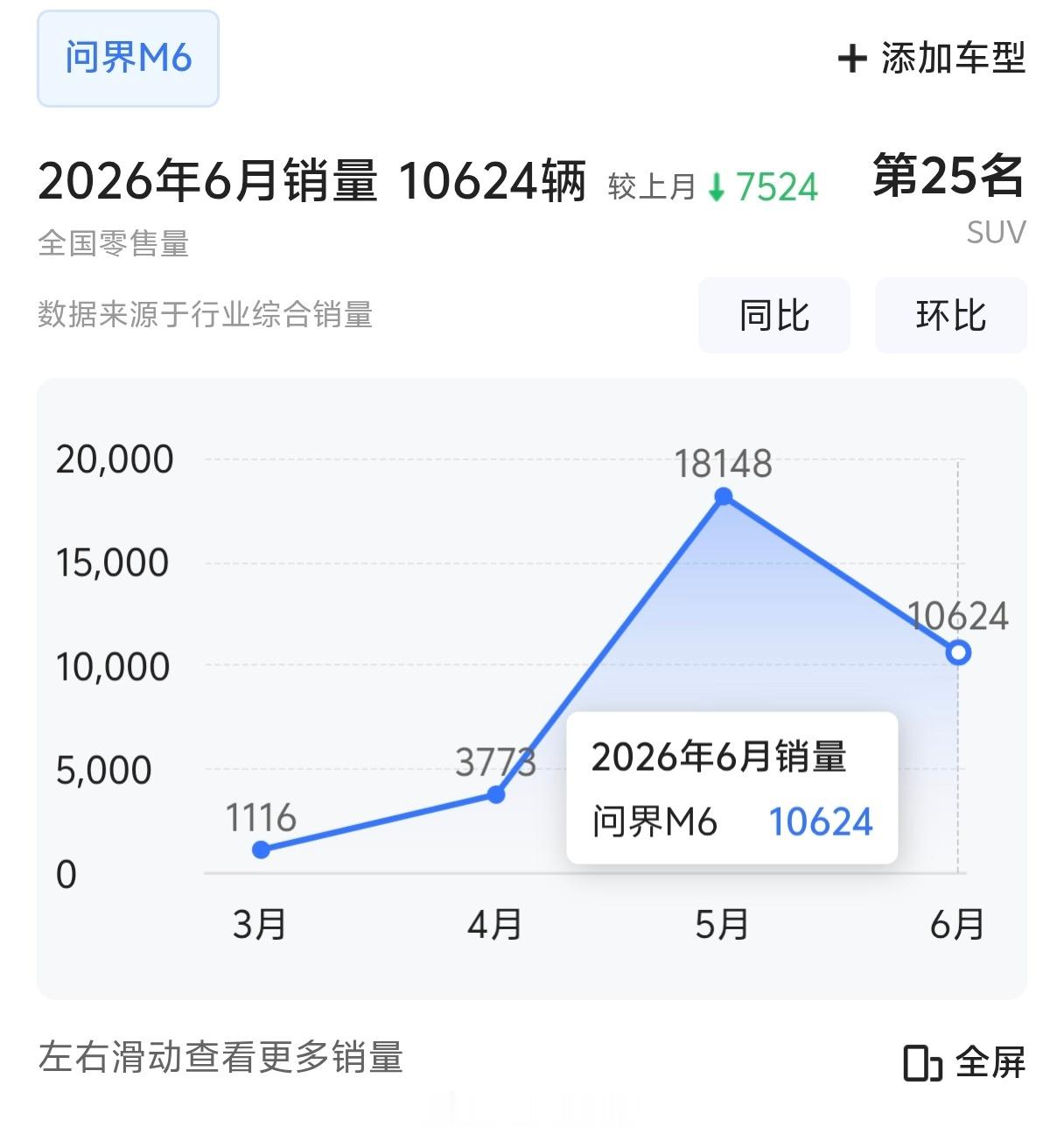This screenshot has width=1064, height=1134.
Task: Tap the 4月 axis label
Action: click(x=495, y=924)
